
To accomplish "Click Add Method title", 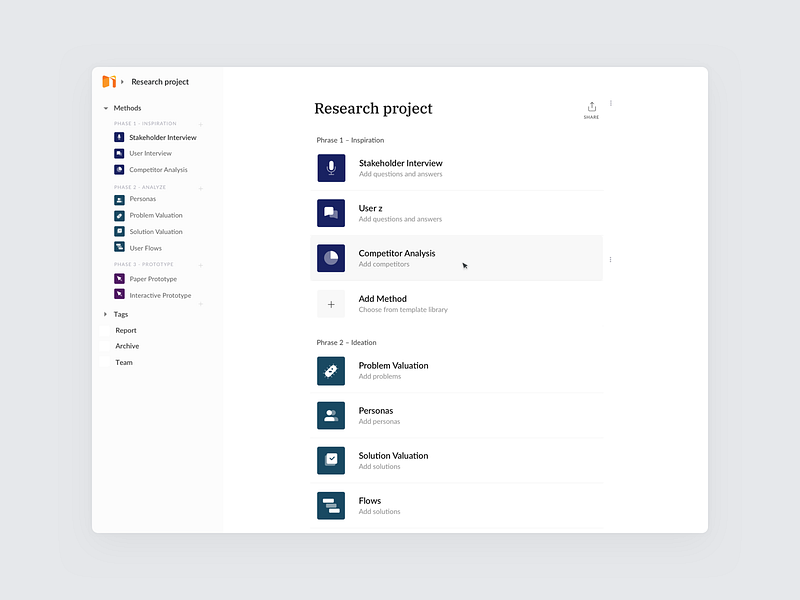I will (383, 298).
